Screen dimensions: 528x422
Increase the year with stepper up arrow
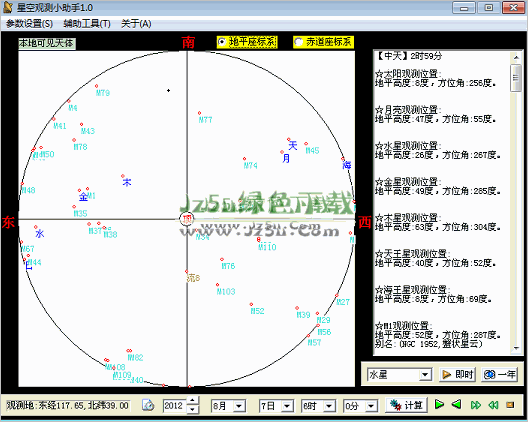pos(192,401)
